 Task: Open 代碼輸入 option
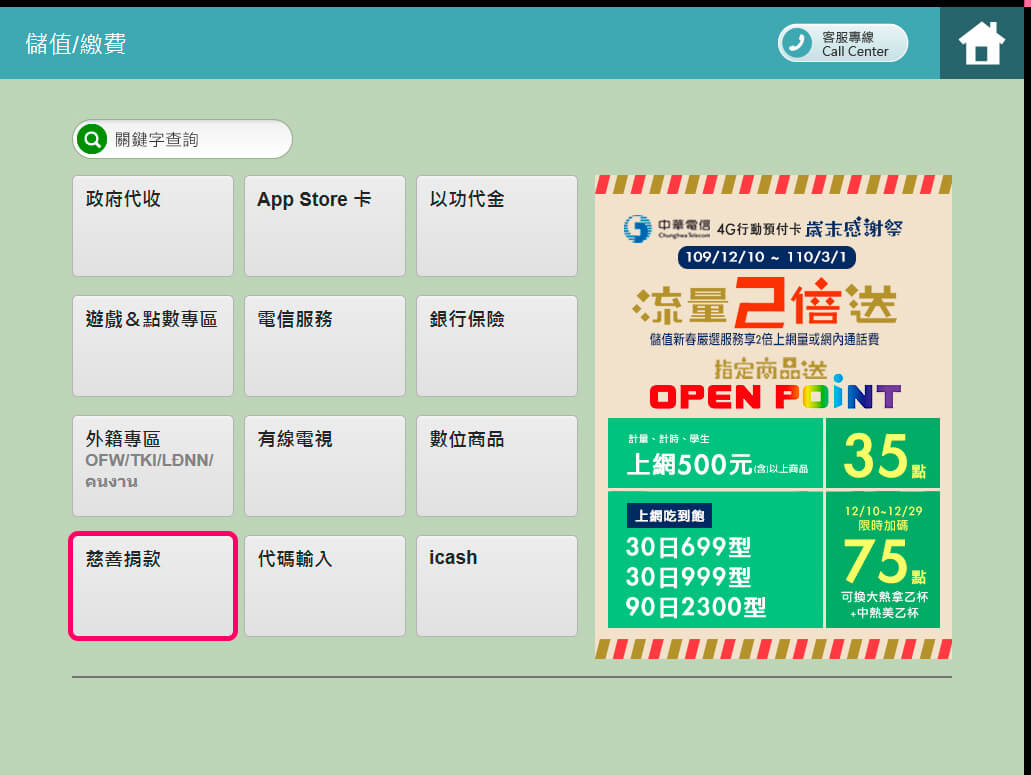point(324,586)
